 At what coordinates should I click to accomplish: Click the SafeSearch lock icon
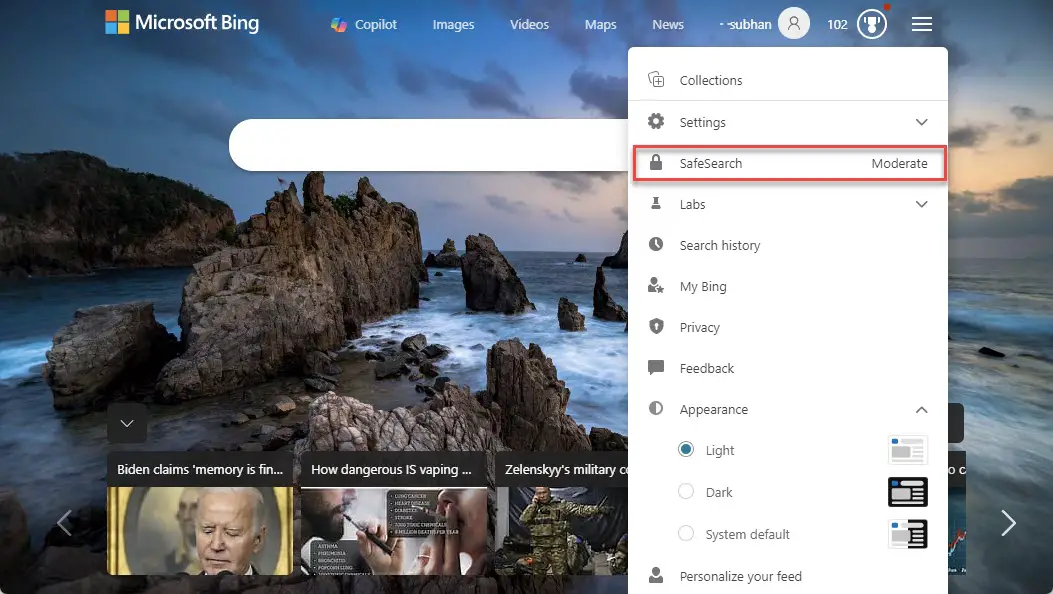pos(656,162)
